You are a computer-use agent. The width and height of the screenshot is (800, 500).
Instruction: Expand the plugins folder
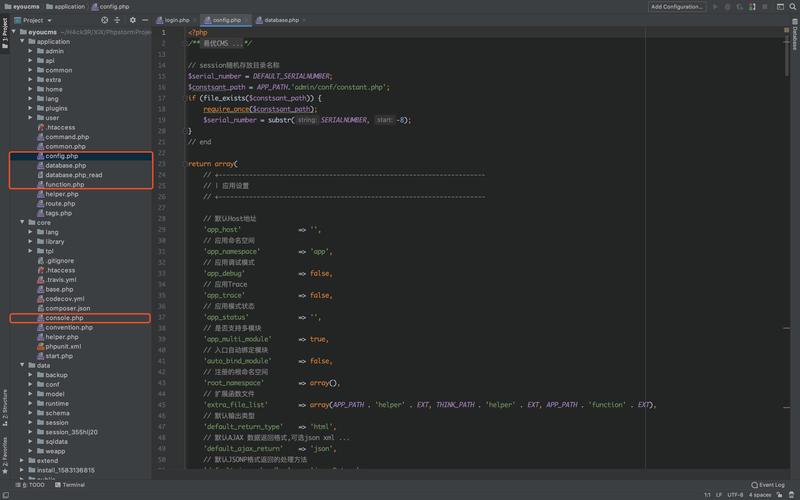click(x=31, y=108)
